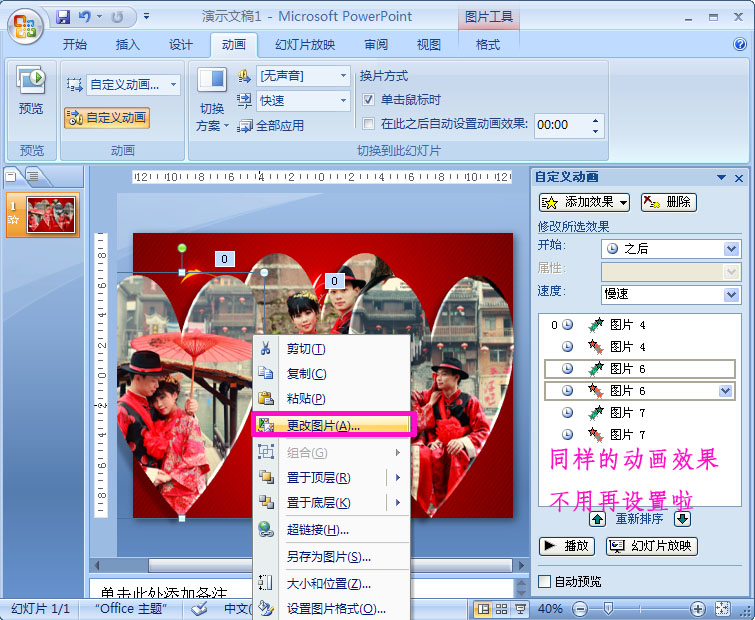Open the dropdown arrow on selected 图片 6 effect

725,391
